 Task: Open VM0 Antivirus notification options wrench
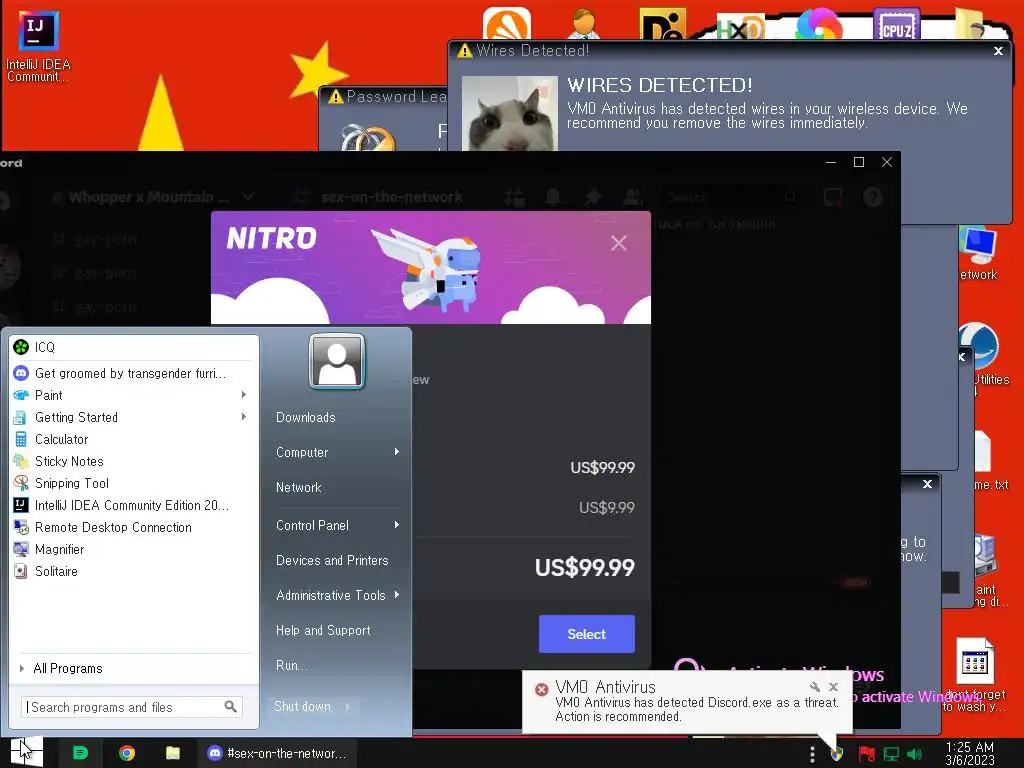814,686
